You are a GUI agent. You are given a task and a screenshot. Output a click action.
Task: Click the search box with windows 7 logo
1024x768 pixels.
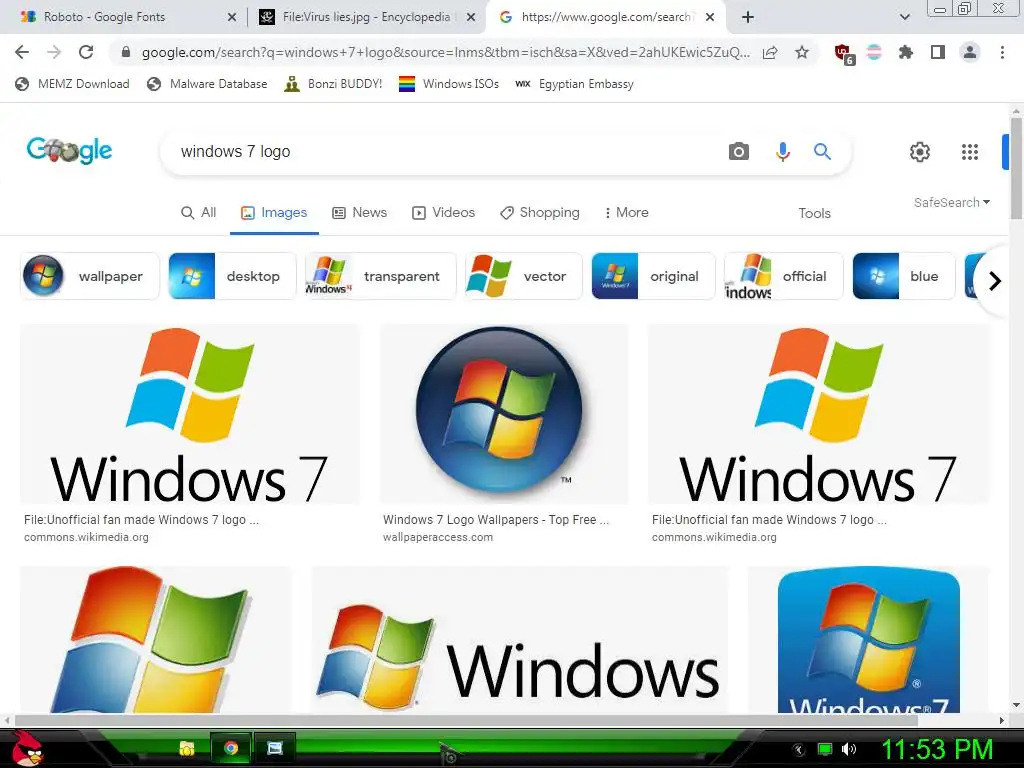pos(444,152)
